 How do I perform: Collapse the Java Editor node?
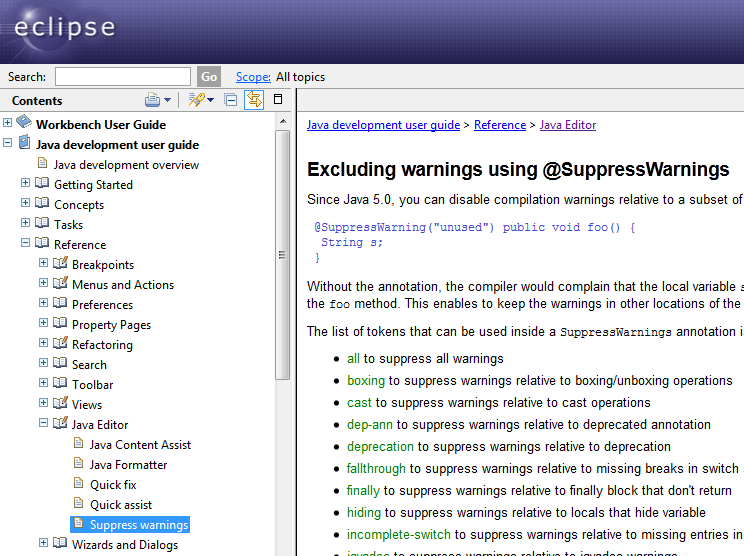(x=43, y=422)
